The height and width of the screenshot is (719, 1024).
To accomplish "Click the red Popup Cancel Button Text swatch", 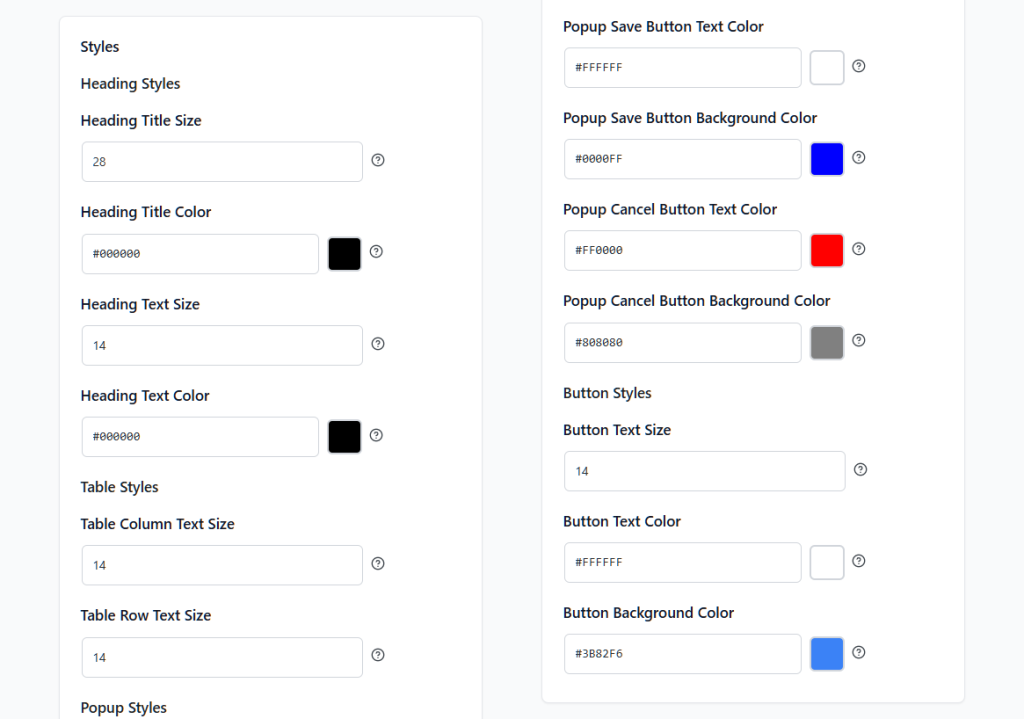I will tap(826, 249).
